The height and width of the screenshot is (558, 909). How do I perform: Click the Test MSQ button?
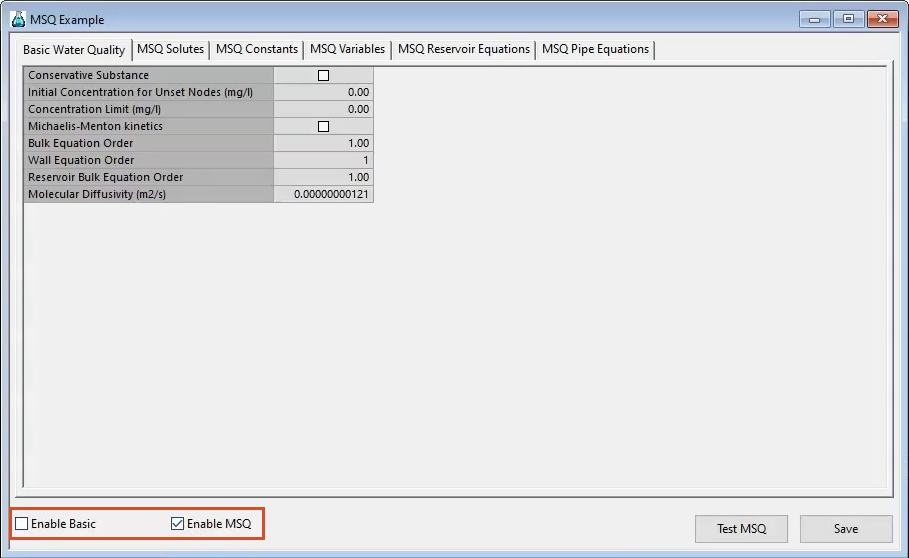[741, 529]
